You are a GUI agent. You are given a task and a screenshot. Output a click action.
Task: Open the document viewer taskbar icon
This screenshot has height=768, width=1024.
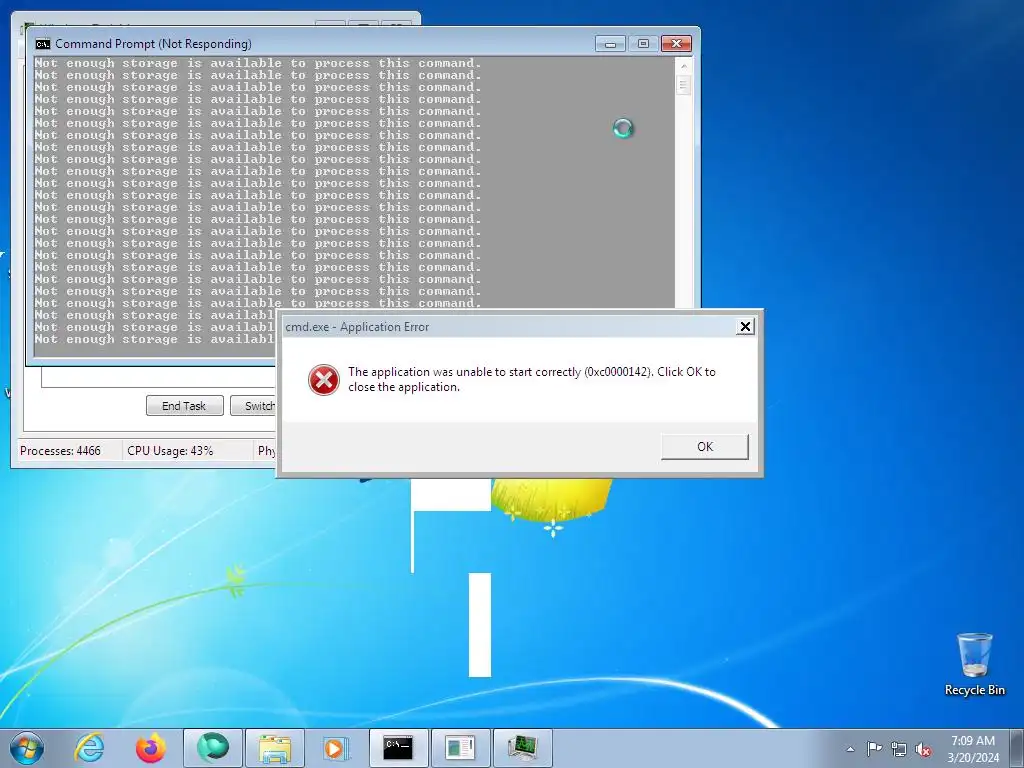[x=460, y=748]
